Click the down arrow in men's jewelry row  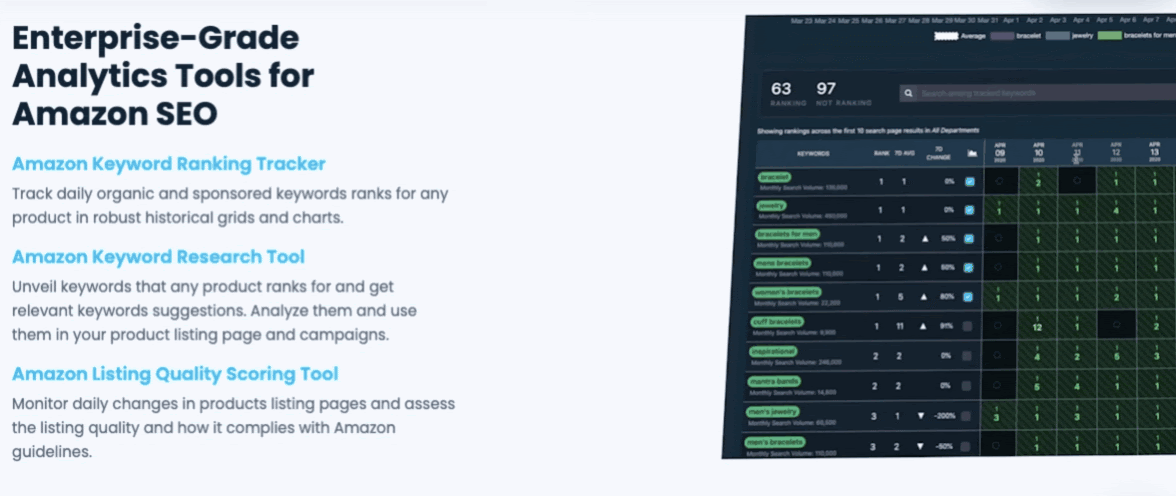920,414
